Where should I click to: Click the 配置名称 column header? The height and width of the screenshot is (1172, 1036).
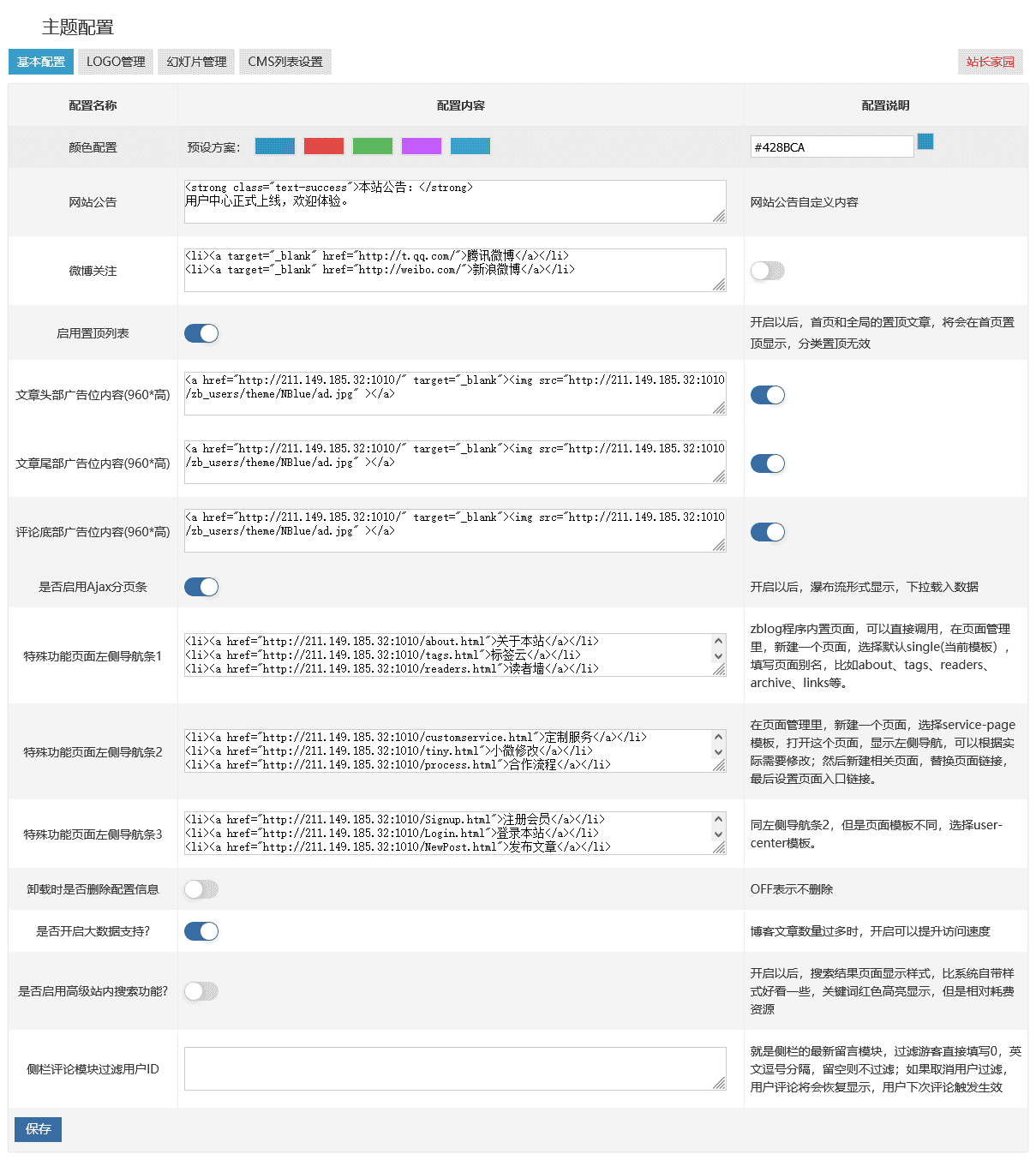coord(93,105)
